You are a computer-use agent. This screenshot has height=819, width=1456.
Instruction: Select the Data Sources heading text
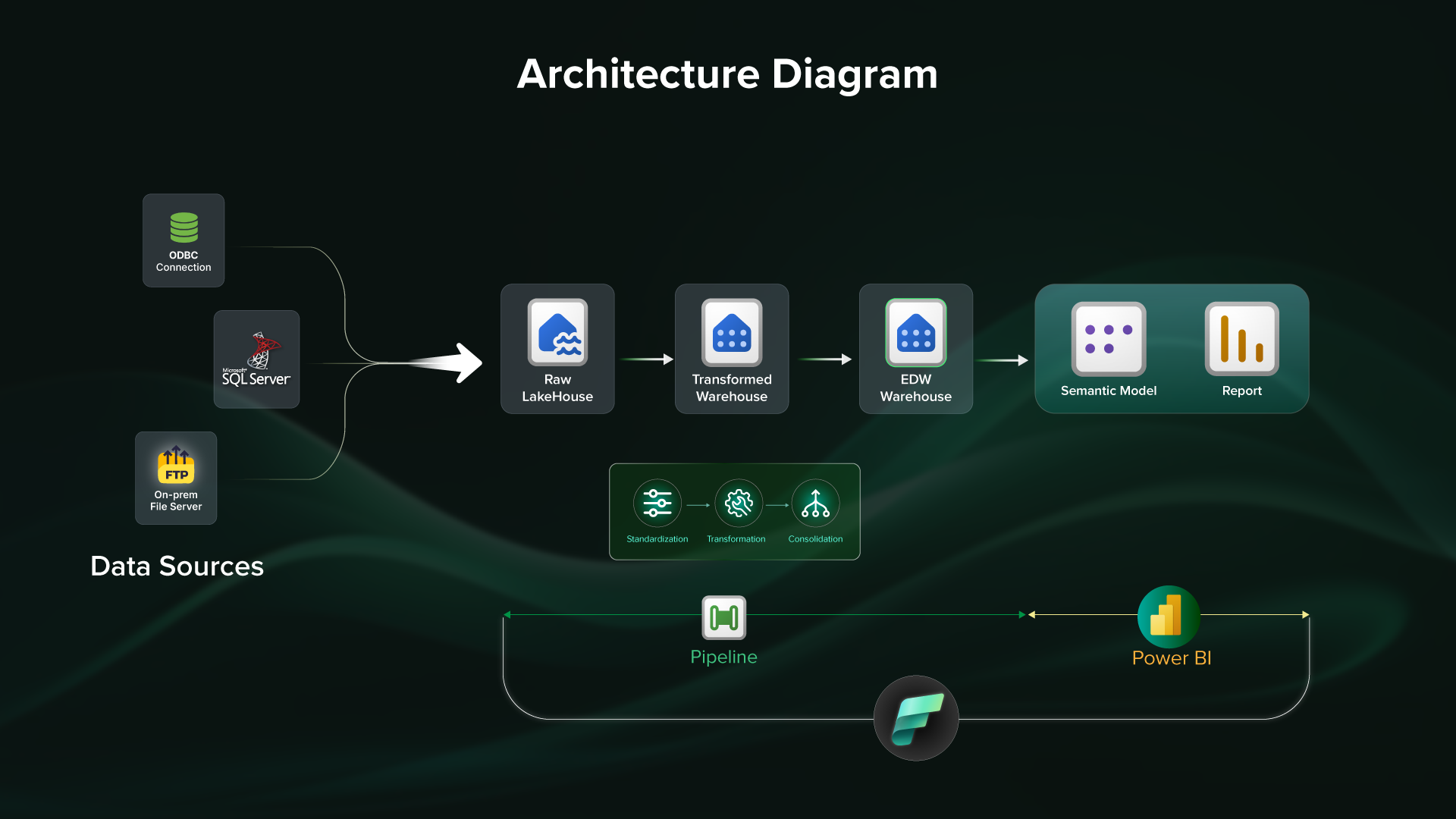point(177,566)
